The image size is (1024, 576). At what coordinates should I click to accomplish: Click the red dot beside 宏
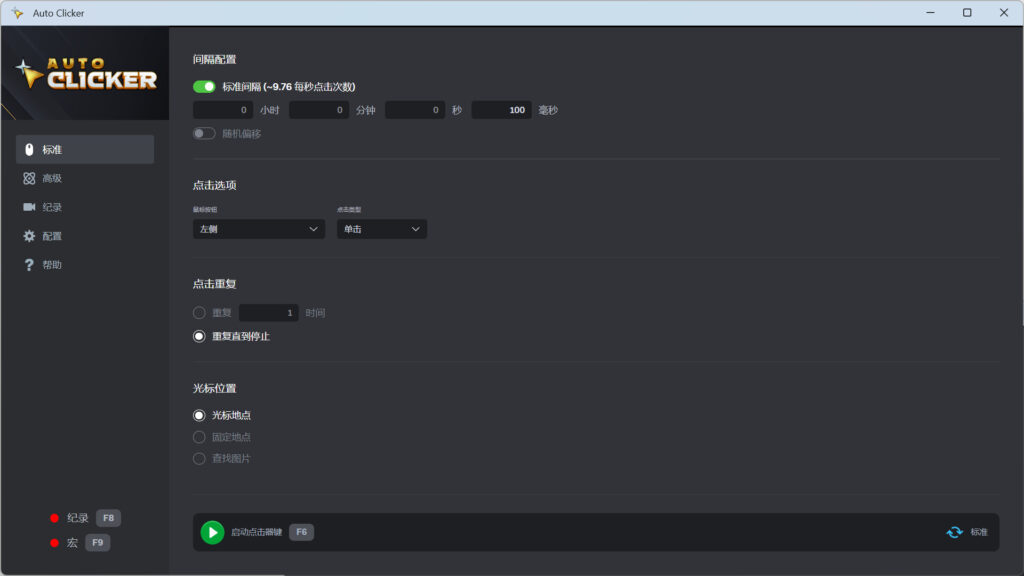[x=54, y=543]
